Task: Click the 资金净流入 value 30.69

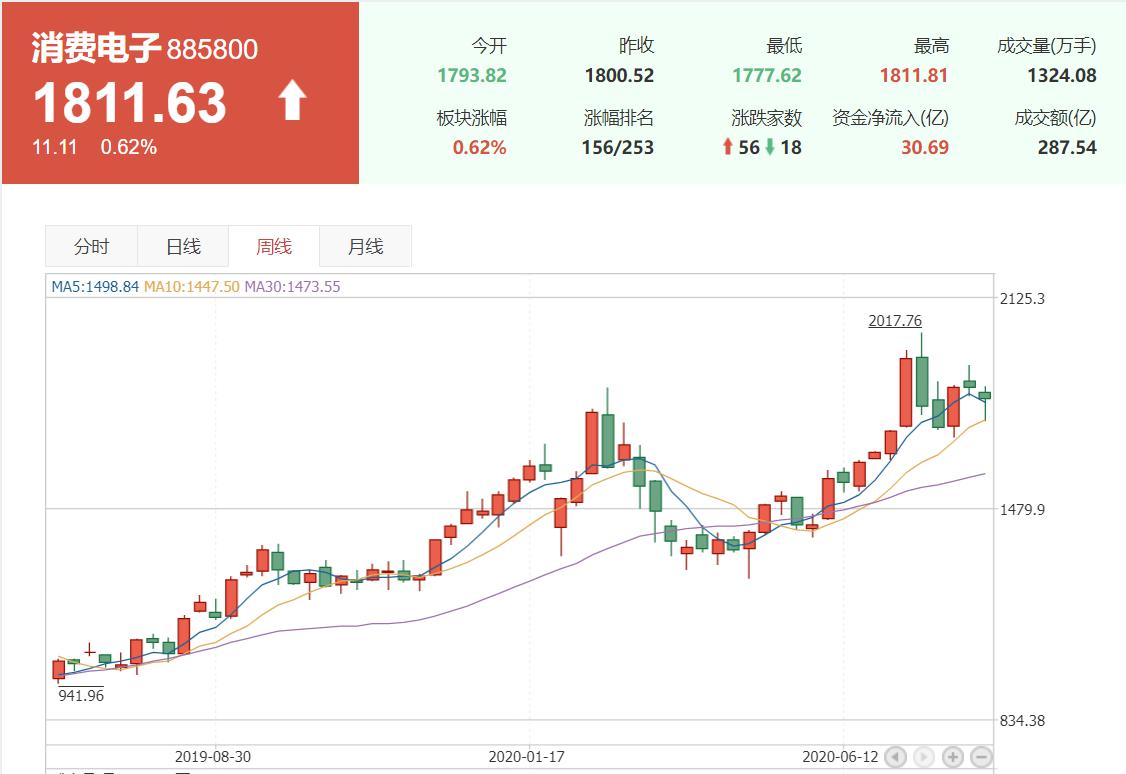Action: click(x=925, y=147)
